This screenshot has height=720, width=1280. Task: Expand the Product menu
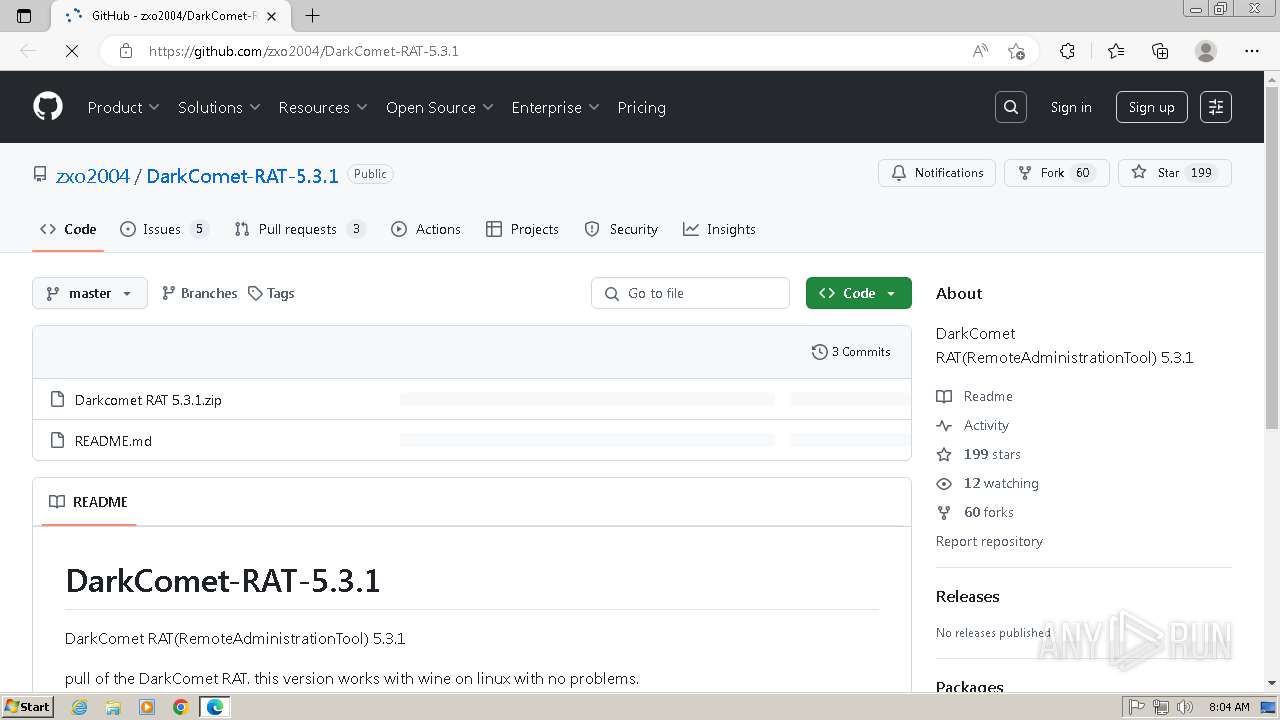(x=123, y=107)
